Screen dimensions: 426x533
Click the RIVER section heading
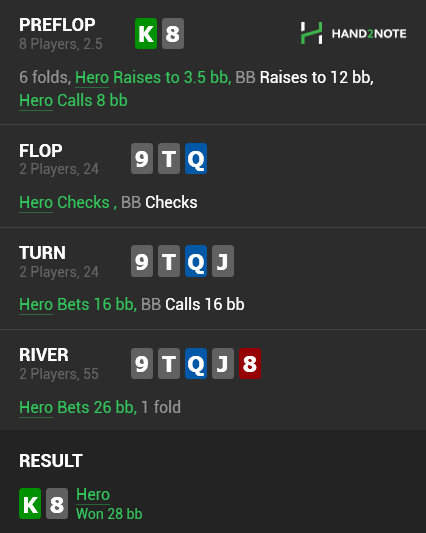44,355
